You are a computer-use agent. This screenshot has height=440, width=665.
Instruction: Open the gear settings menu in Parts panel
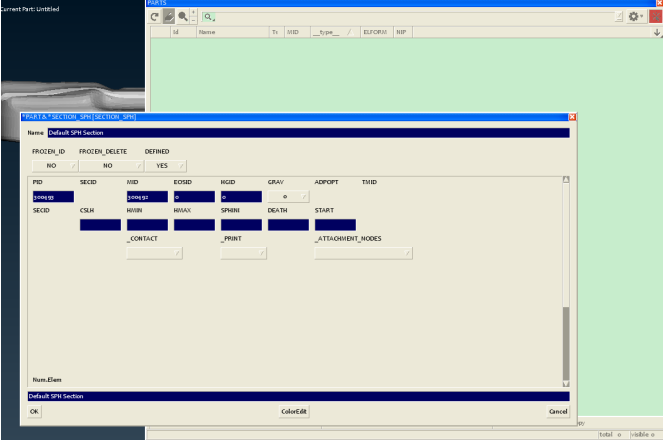(635, 18)
